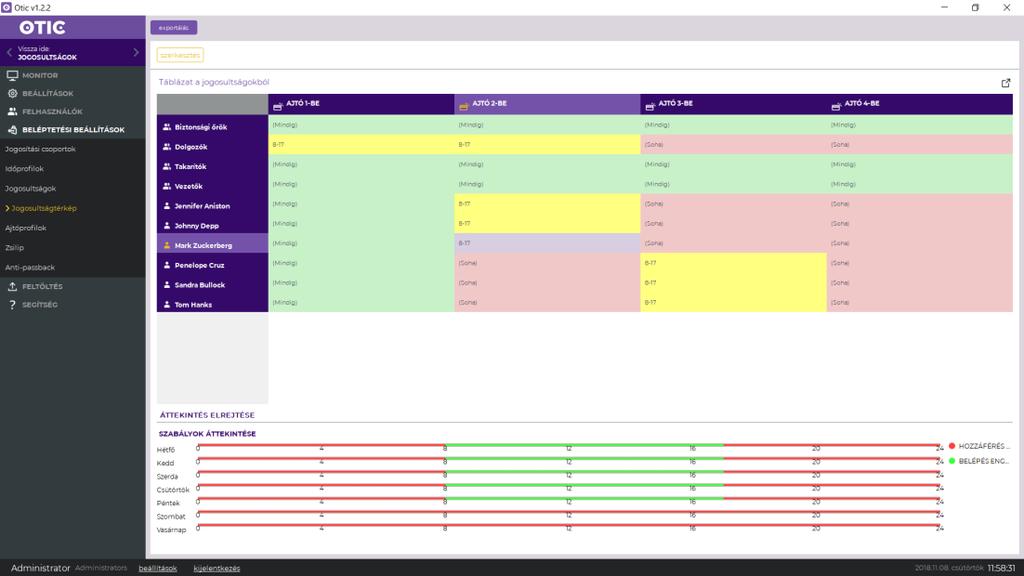Click the group icon of Vezetők
Image resolution: width=1024 pixels, height=576 pixels.
pyautogui.click(x=167, y=185)
